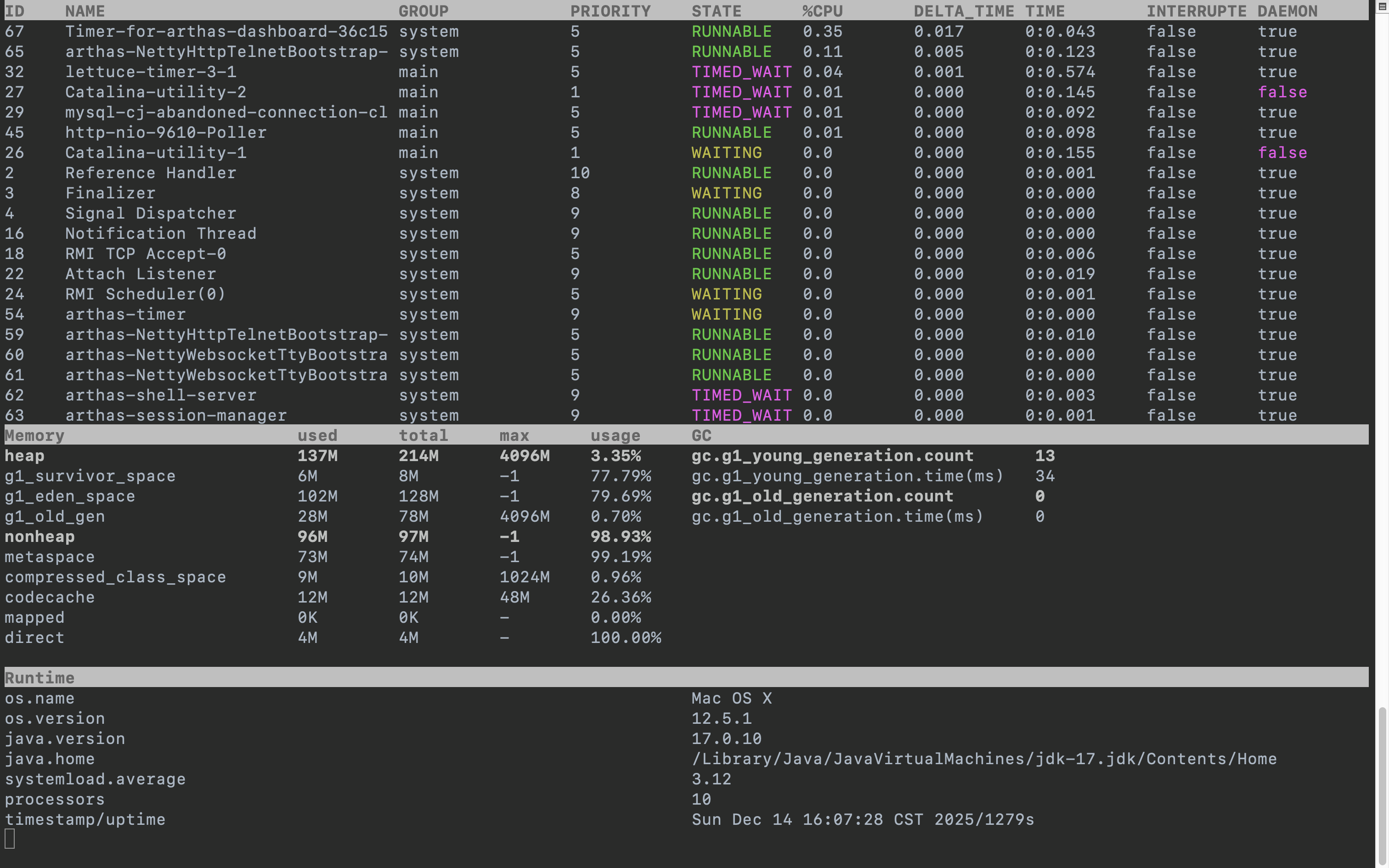The image size is (1389, 868).
Task: Click the WAITING state of Finalizer thread
Action: tap(726, 193)
